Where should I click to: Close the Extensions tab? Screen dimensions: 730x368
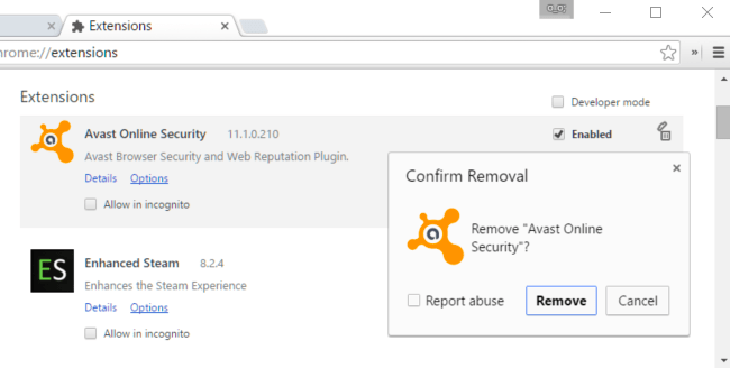click(x=224, y=26)
